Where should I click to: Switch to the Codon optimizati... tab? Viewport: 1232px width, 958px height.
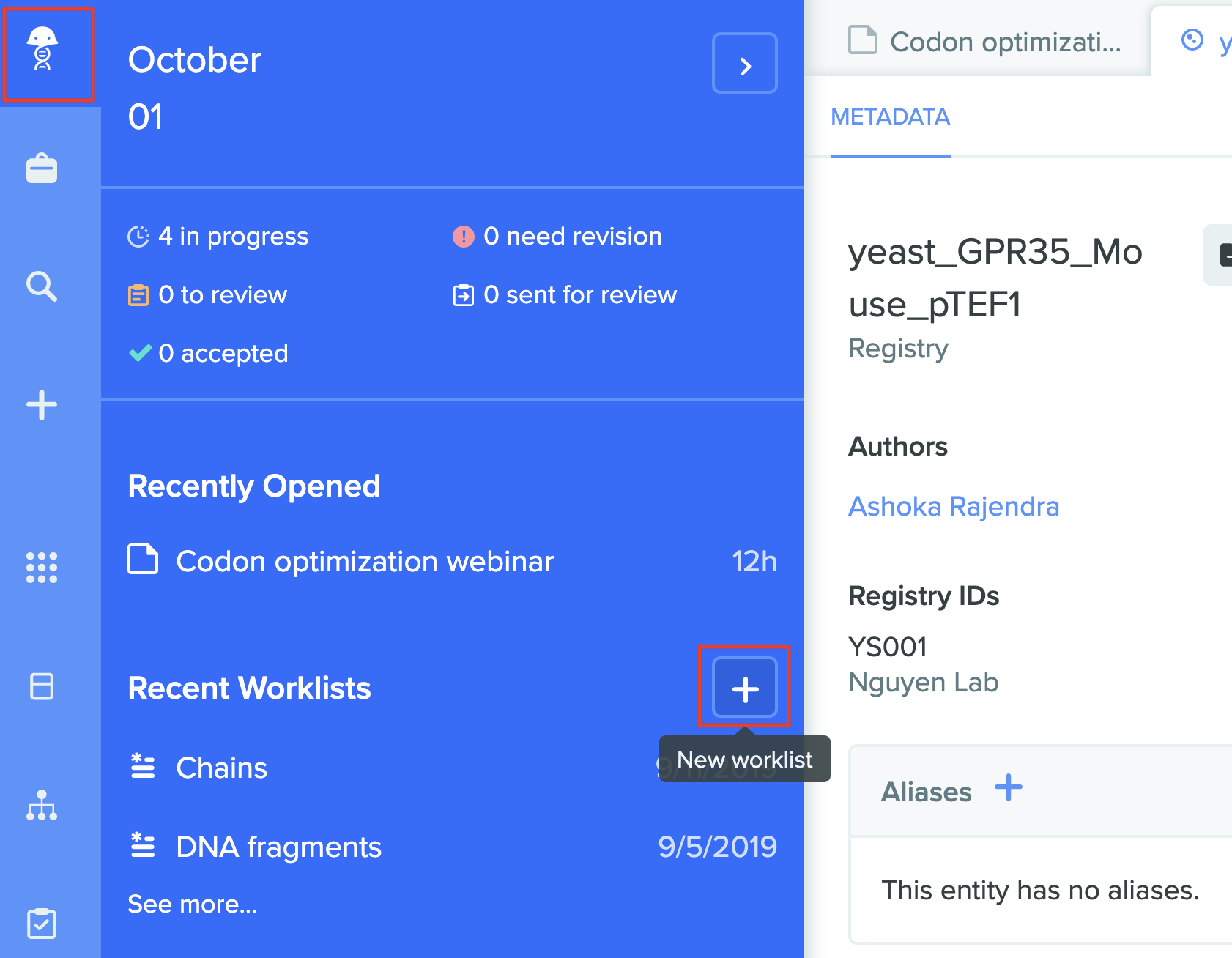pos(984,42)
